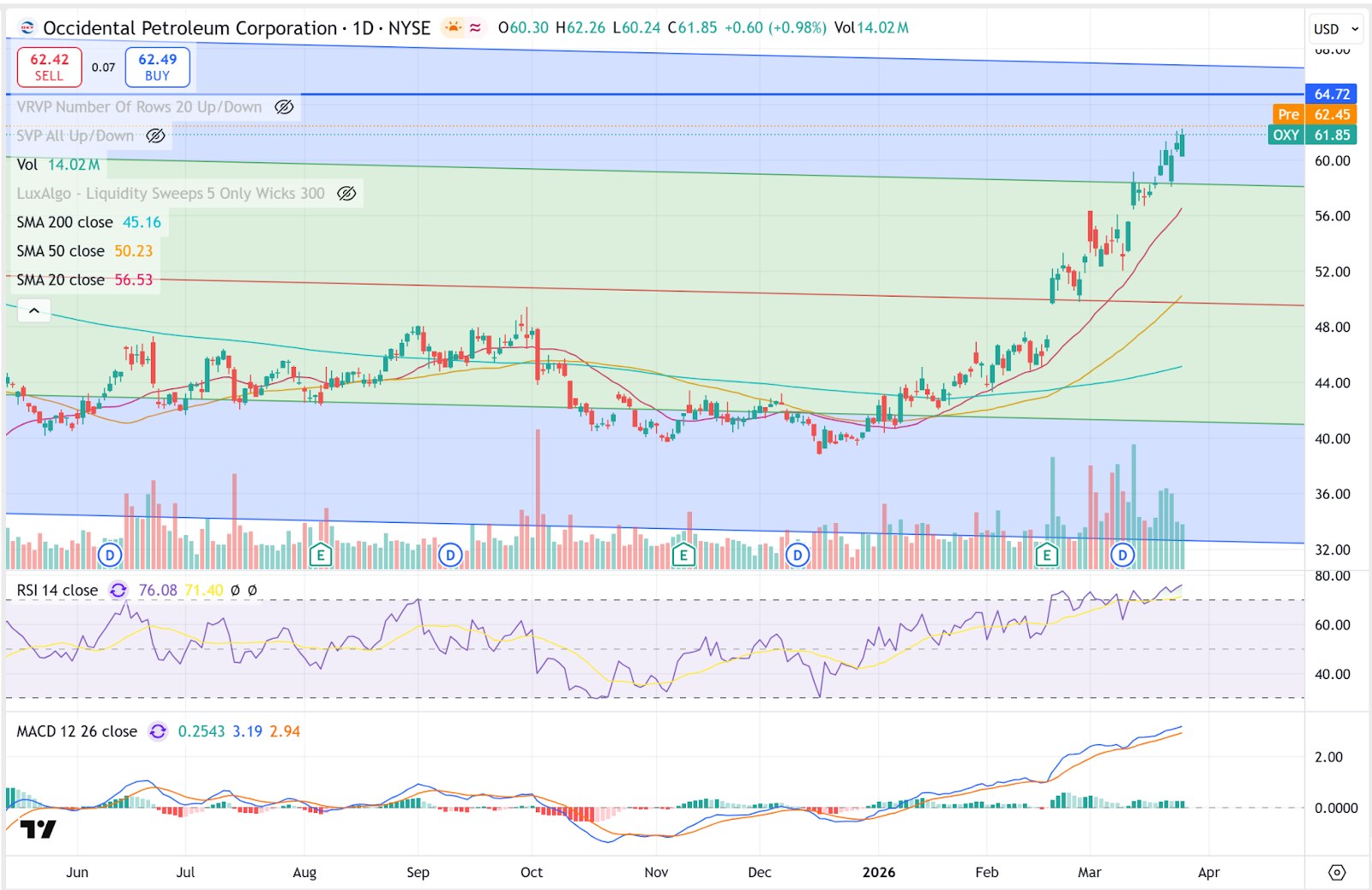Click the circular icon next to MACD 12 26 close
Image resolution: width=1372 pixels, height=890 pixels.
point(158,731)
